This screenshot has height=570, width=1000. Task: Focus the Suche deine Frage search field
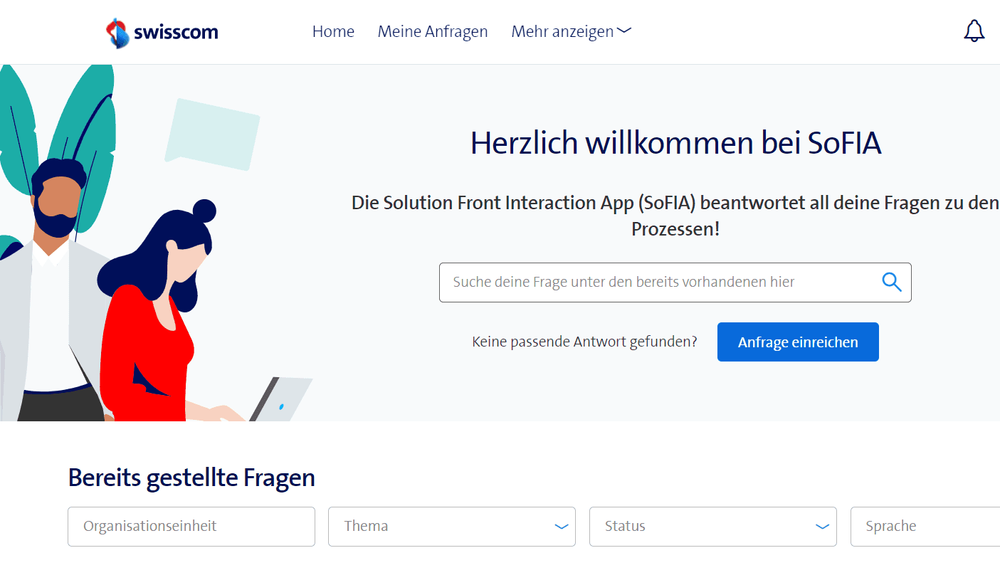pos(675,282)
